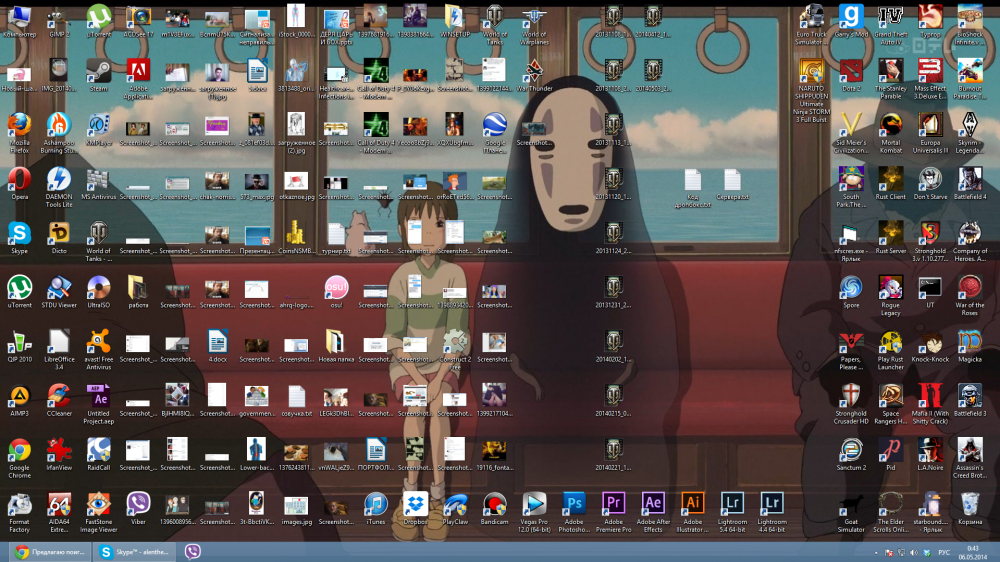
Task: Open avast! Free Antivirus icon
Action: (x=98, y=351)
